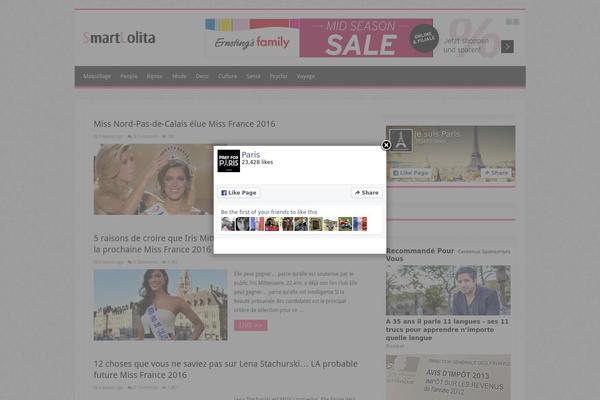Open the Deco menu item
The height and width of the screenshot is (400, 600).
[202, 76]
